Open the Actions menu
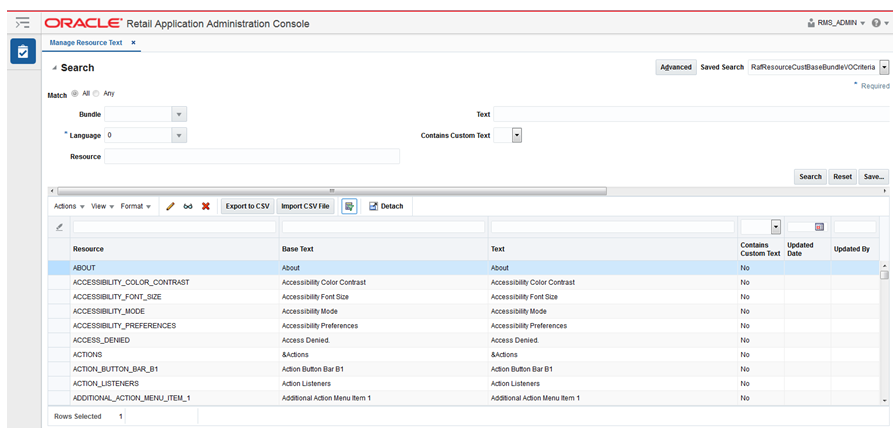 pos(69,206)
